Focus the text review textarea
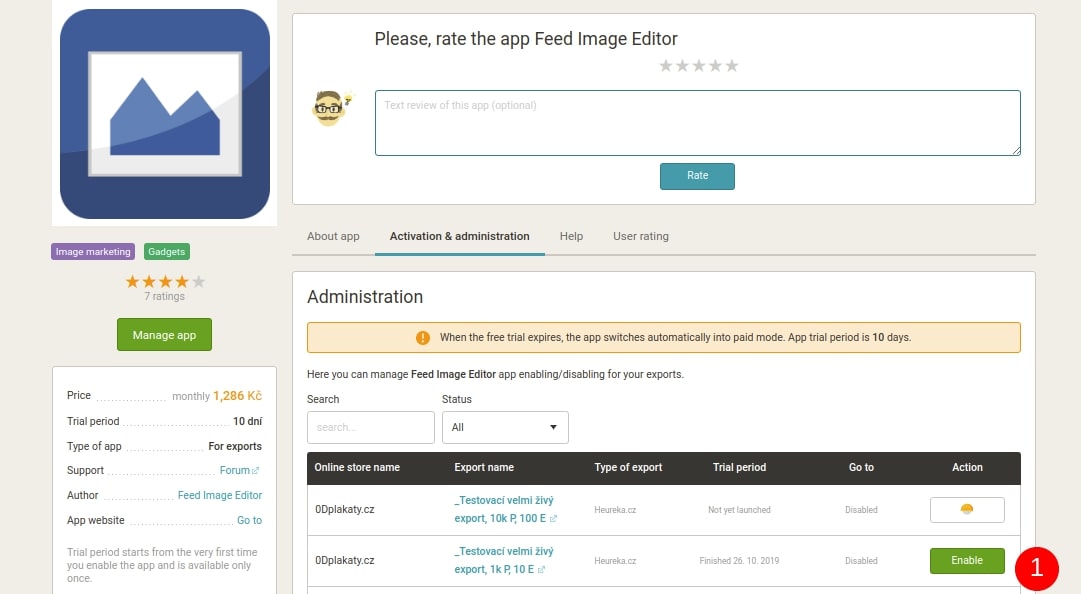 click(698, 123)
